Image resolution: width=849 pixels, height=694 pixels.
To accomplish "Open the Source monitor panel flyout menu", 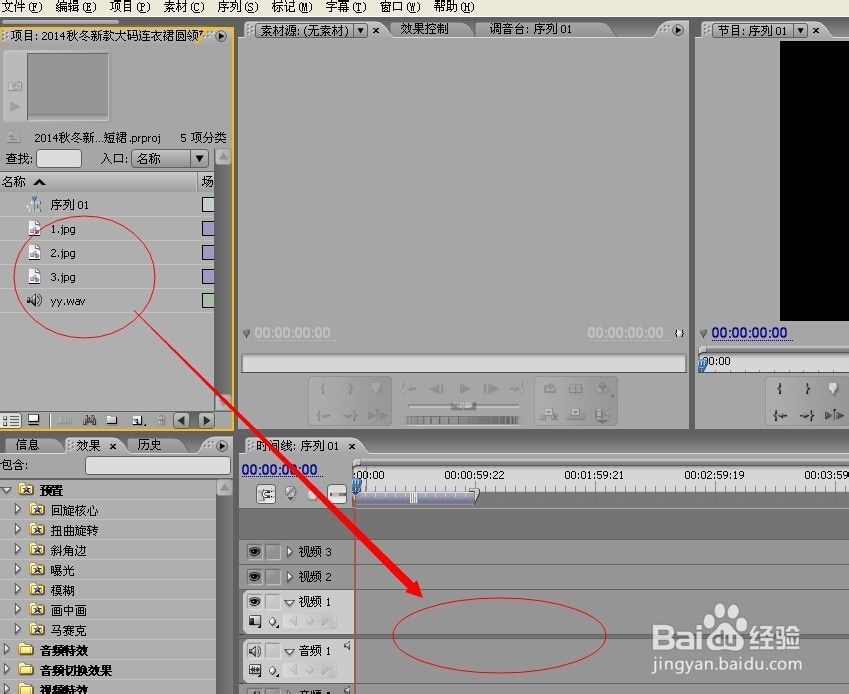I will 678,30.
